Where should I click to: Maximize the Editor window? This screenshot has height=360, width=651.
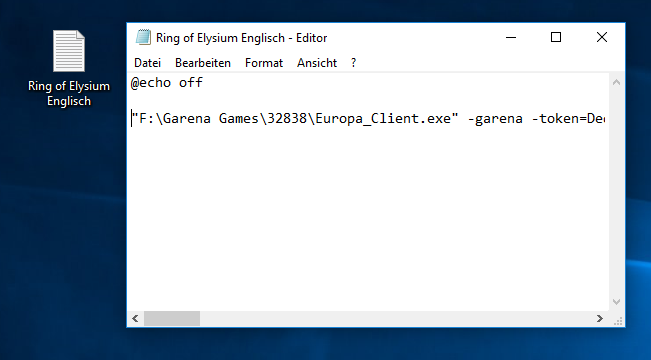[x=556, y=37]
